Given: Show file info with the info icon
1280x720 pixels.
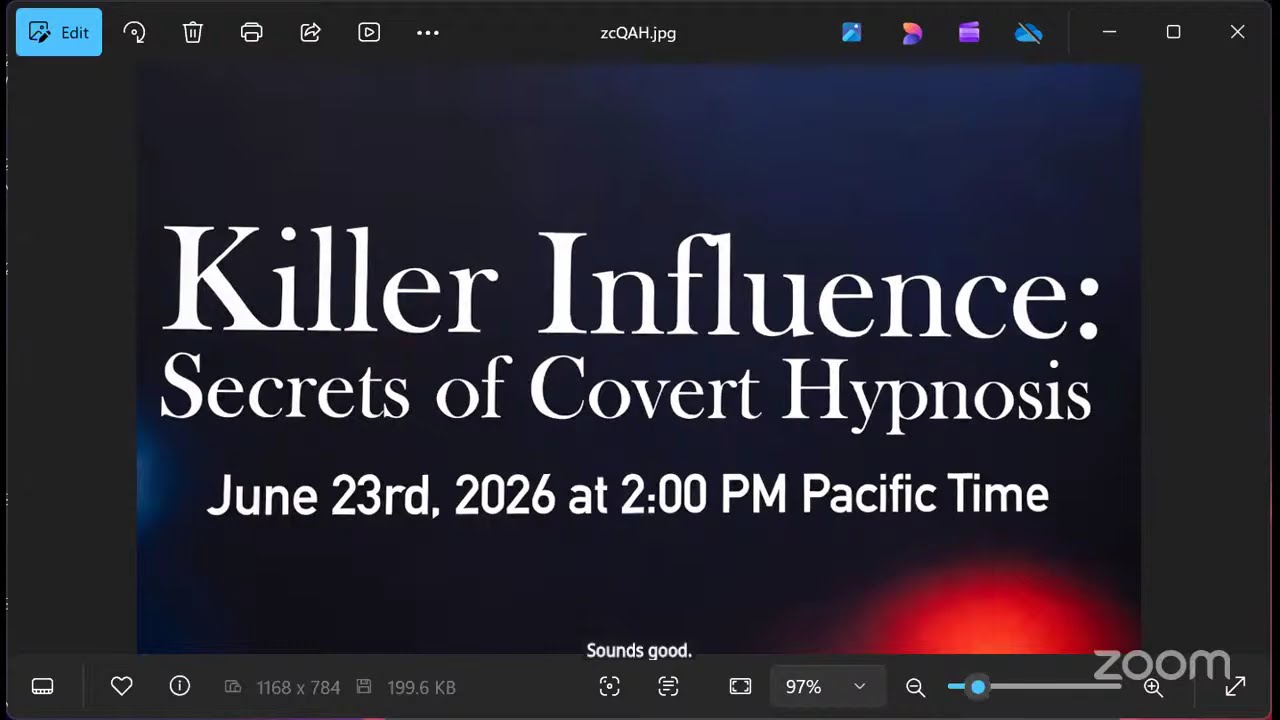Looking at the screenshot, I should 180,686.
